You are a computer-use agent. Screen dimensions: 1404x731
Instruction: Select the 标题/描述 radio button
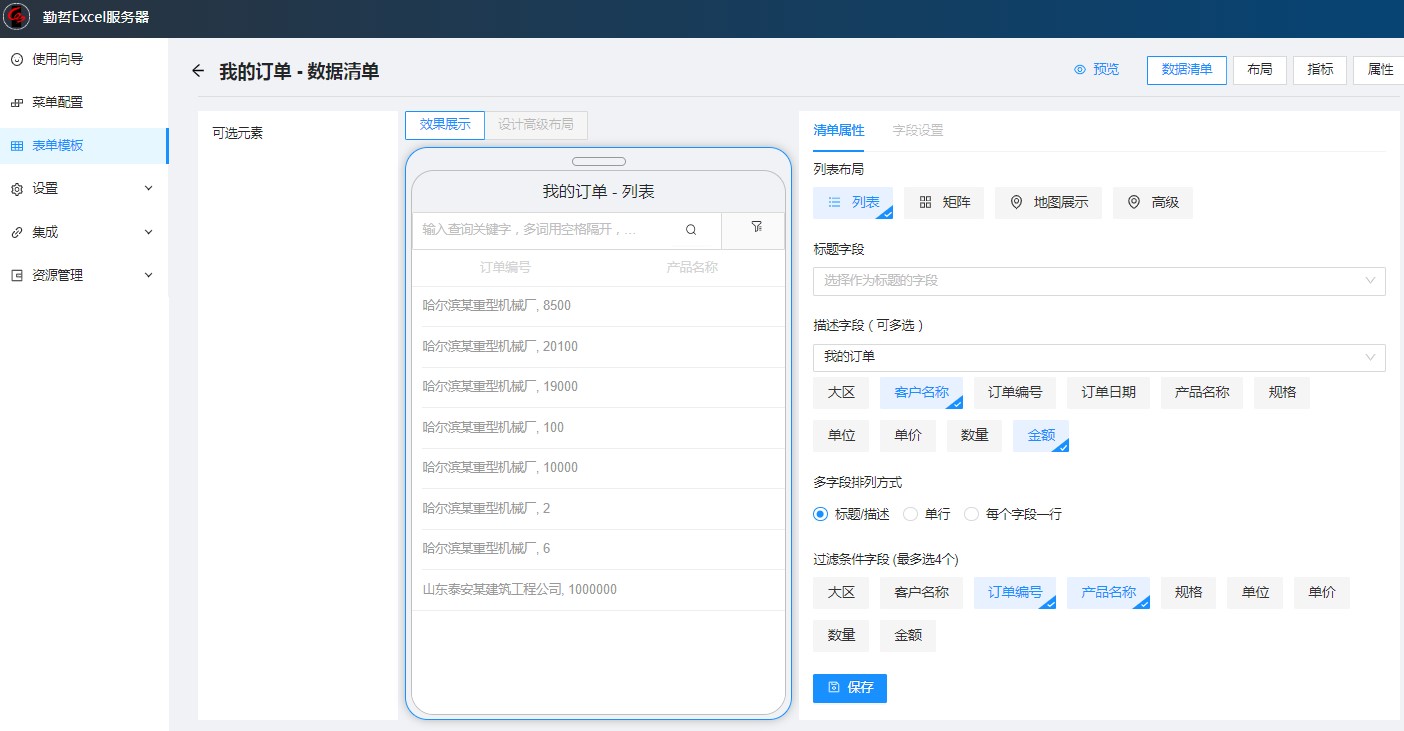click(x=821, y=514)
